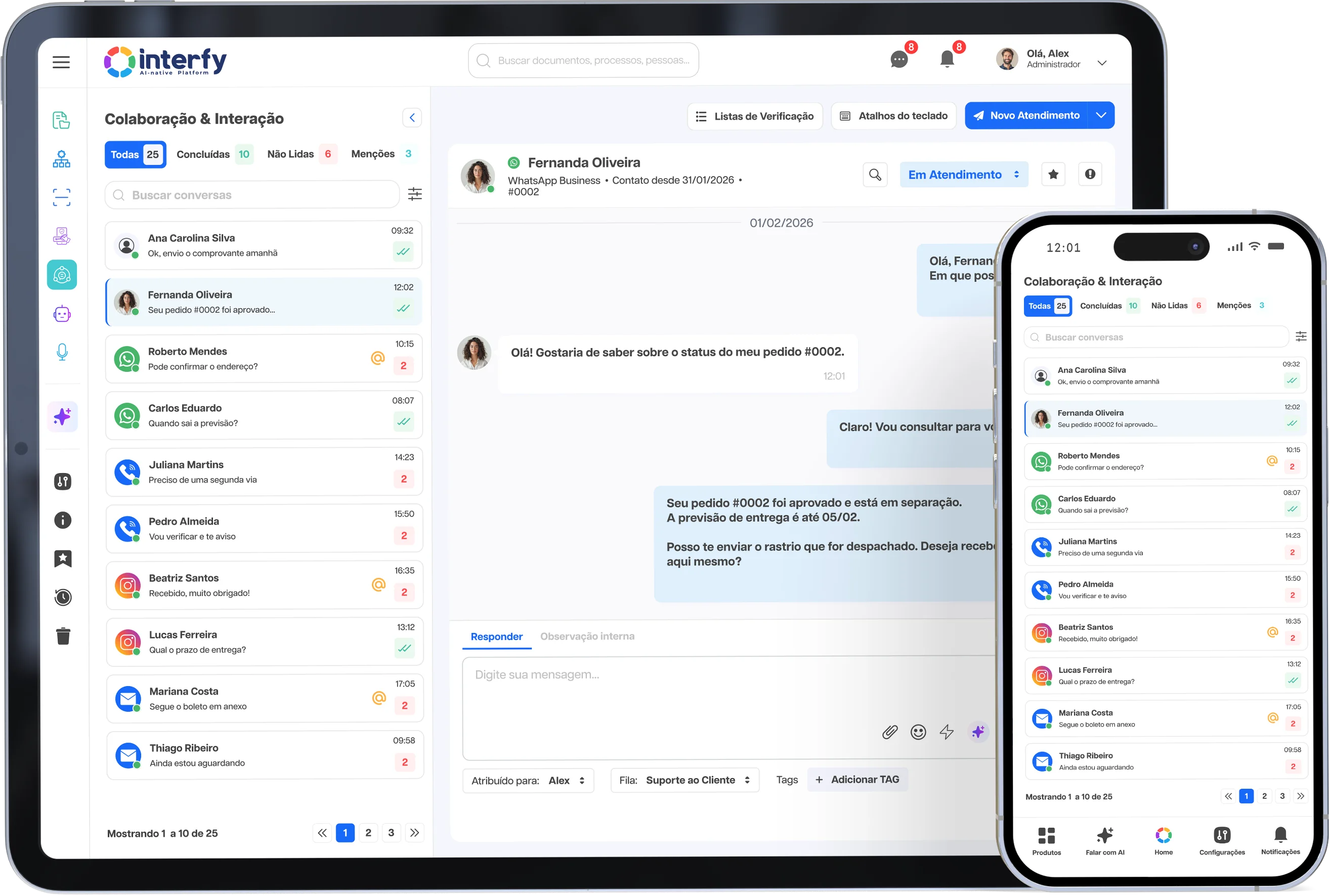The width and height of the screenshot is (1329, 896).
Task: Expand the Novo Atendimento dropdown arrow
Action: (1101, 115)
